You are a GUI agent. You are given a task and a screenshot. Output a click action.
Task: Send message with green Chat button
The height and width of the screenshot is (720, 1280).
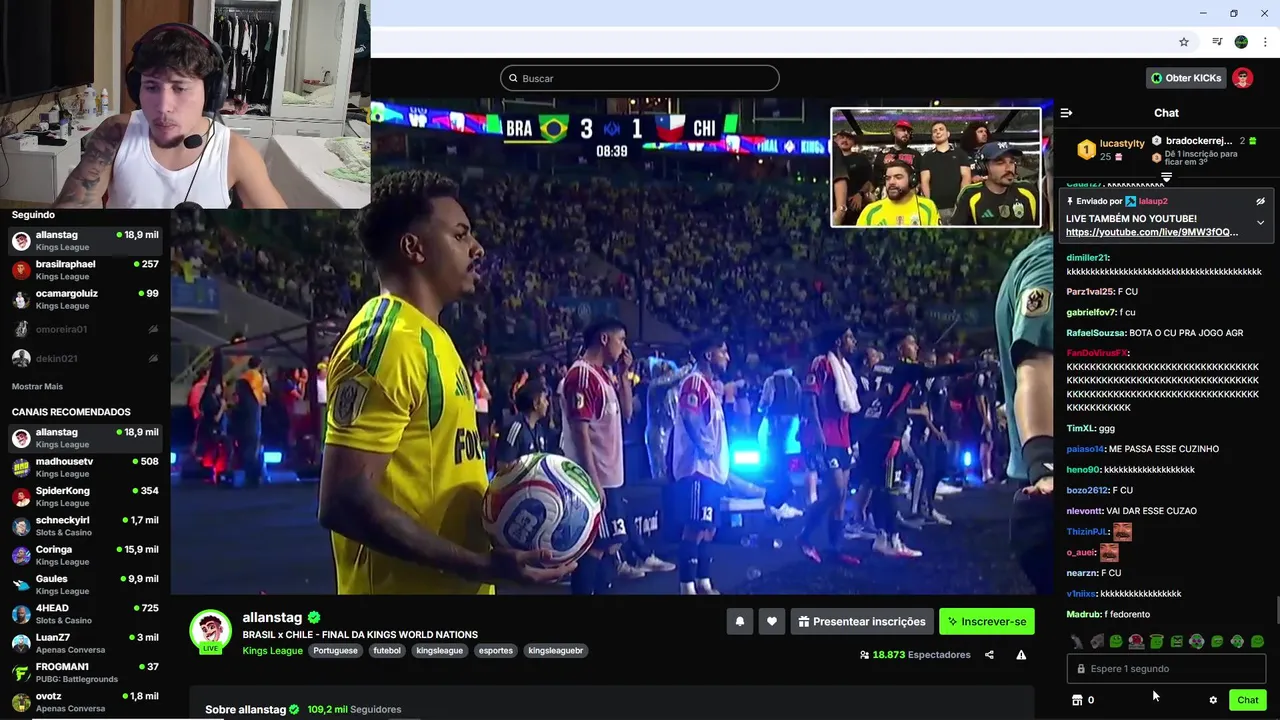coord(1248,700)
